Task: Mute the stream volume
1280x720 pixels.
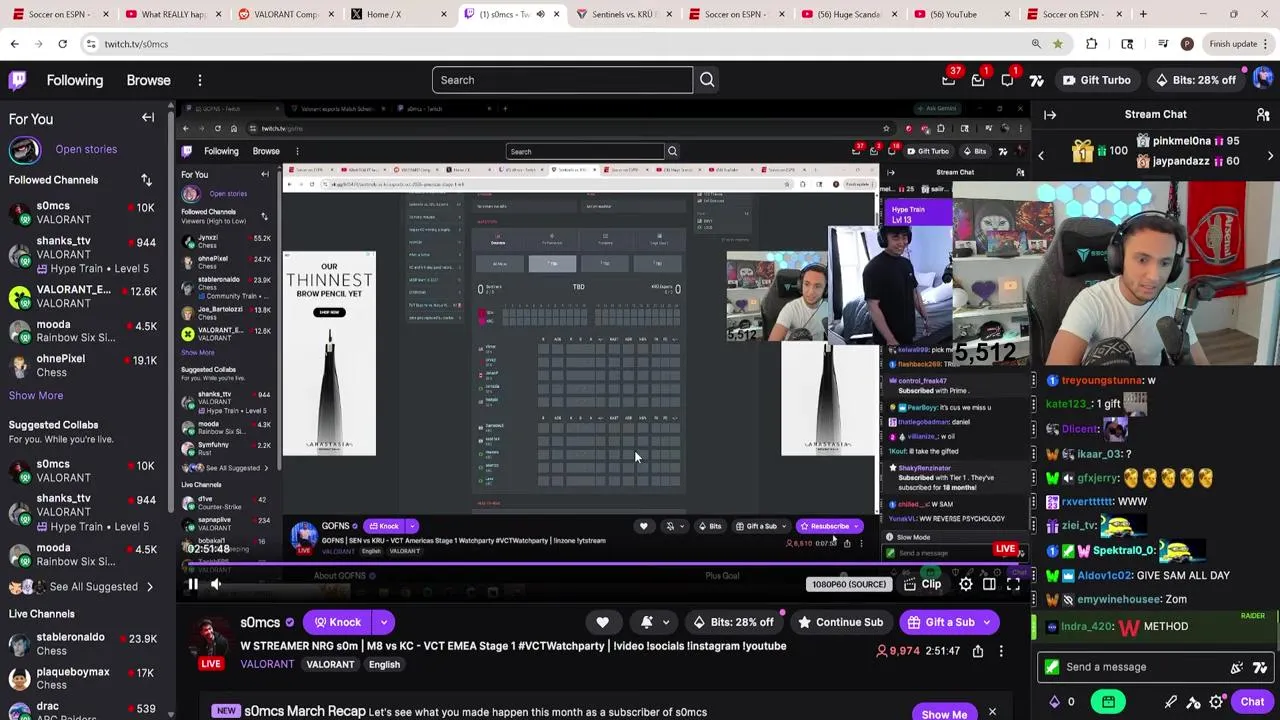Action: (216, 584)
